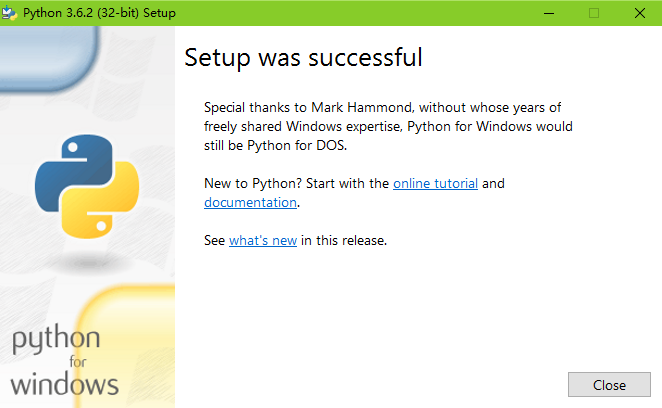Click the "python" word in the sidebar logo text
662x408 pixels.
click(x=56, y=339)
